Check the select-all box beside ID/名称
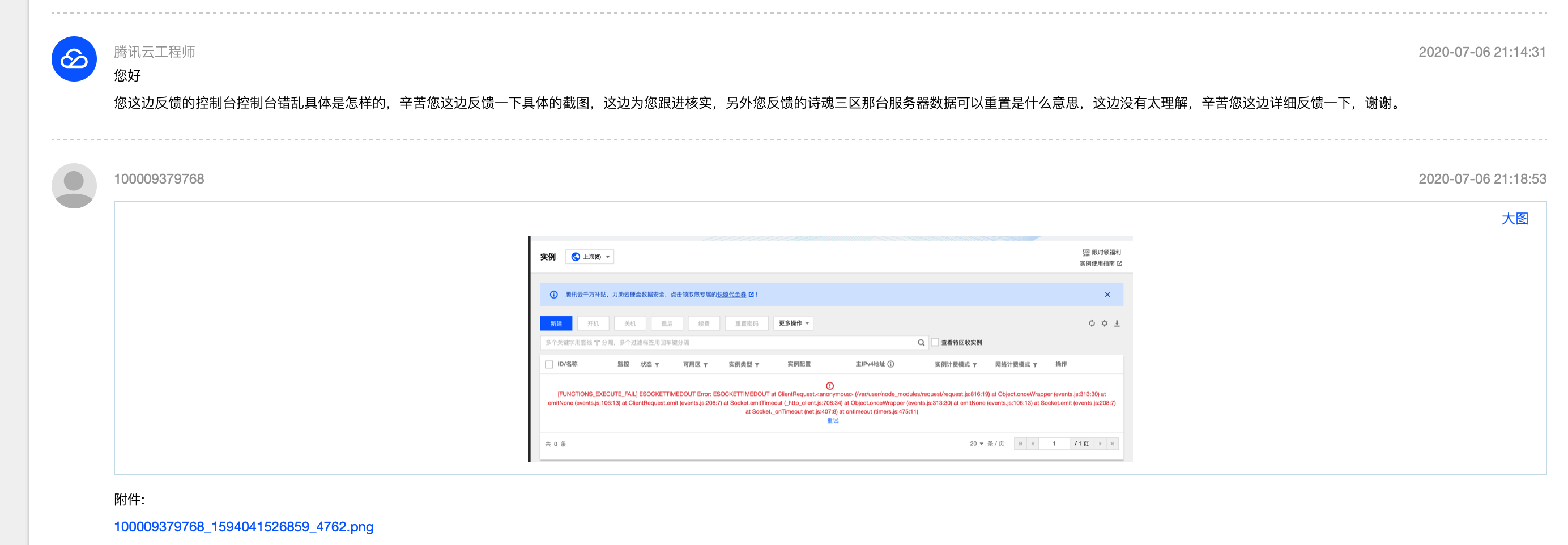Screen dimensions: 1568x545 (x=549, y=364)
